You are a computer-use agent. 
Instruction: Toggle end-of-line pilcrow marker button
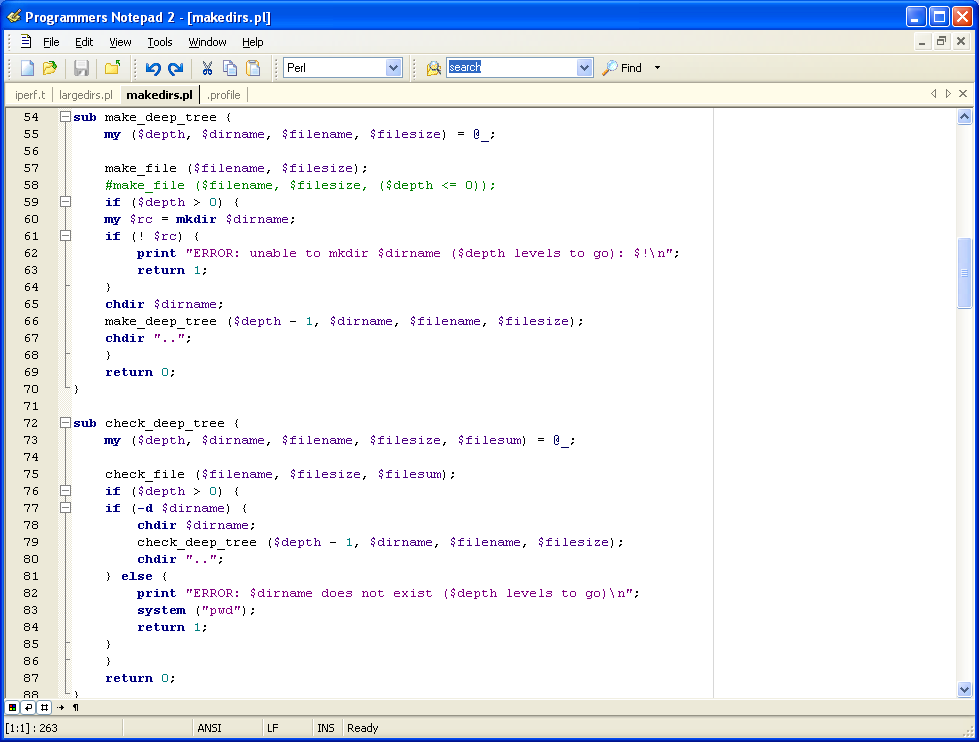[x=76, y=708]
